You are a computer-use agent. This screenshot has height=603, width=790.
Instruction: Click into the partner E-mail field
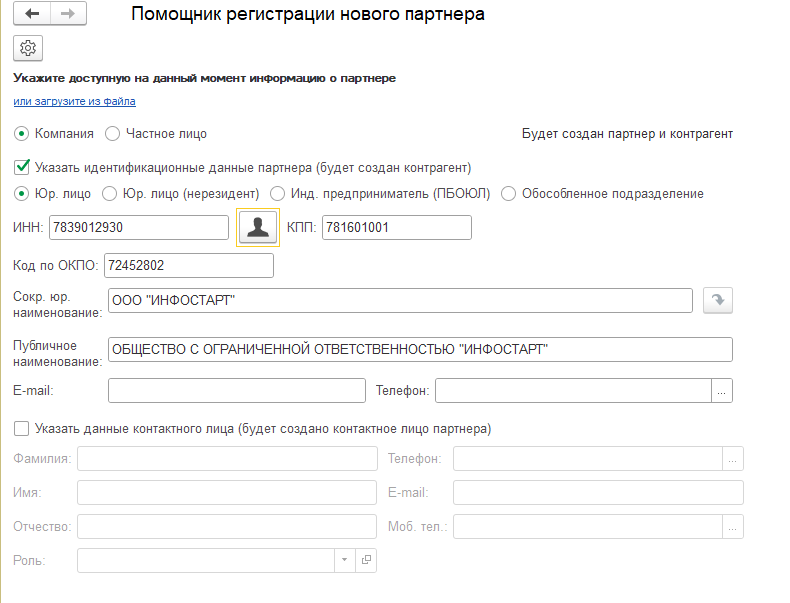pos(236,391)
